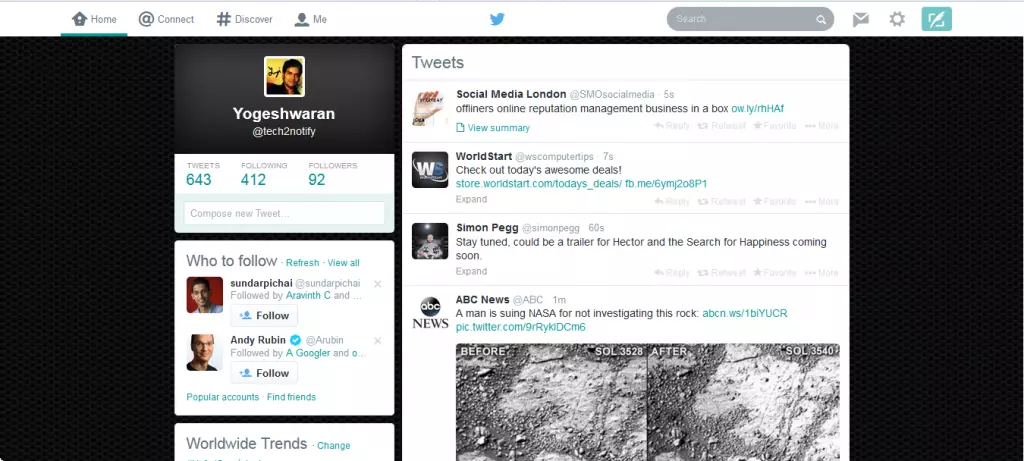Follow Andy Rubin
This screenshot has height=461, width=1024.
[x=264, y=373]
